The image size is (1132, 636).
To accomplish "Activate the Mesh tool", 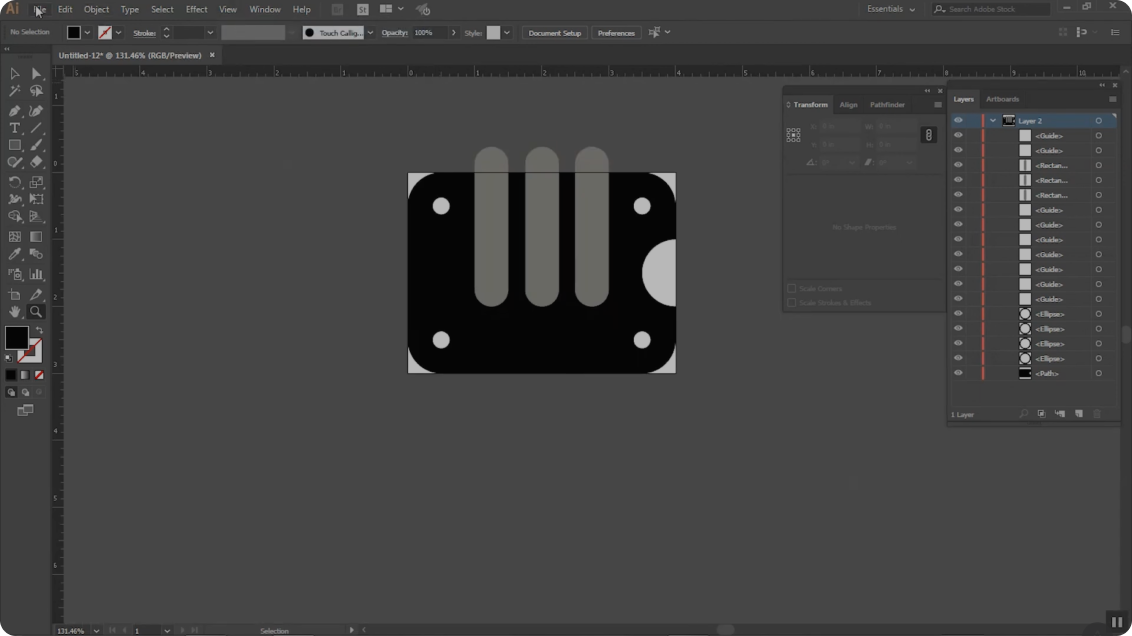I will pyautogui.click(x=15, y=236).
